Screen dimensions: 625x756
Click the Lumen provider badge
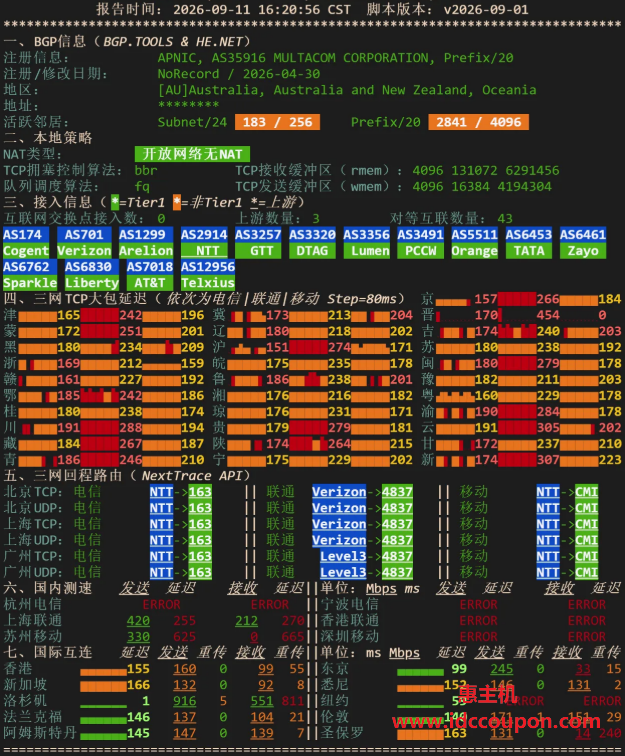(366, 251)
